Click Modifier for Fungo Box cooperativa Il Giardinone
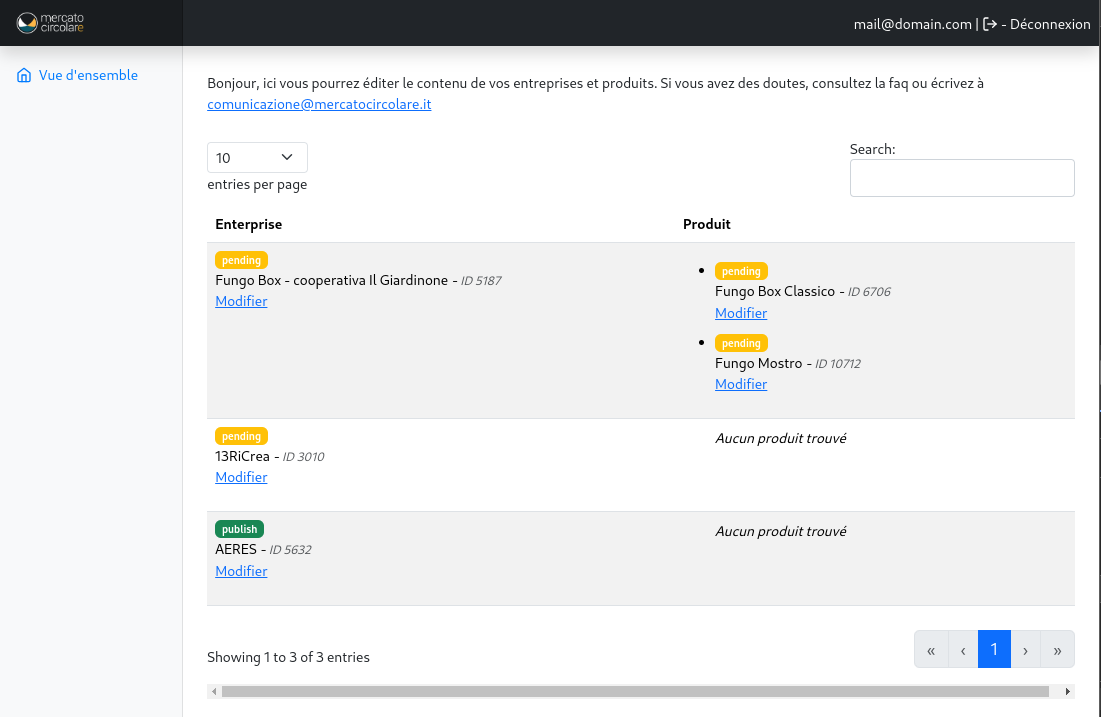Viewport: 1101px width, 717px height. pyautogui.click(x=241, y=301)
